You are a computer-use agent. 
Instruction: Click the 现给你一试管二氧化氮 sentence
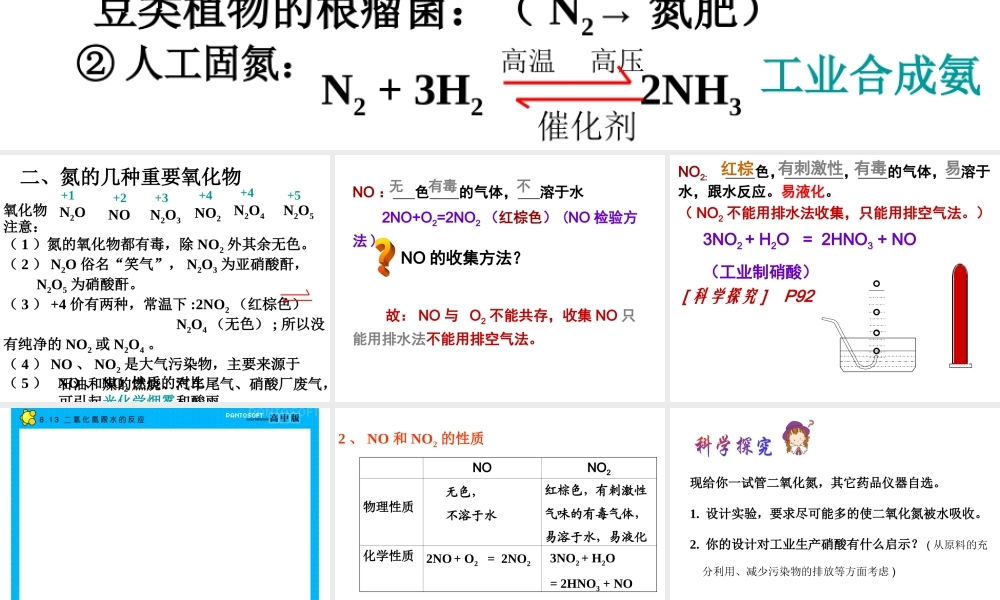tap(815, 483)
